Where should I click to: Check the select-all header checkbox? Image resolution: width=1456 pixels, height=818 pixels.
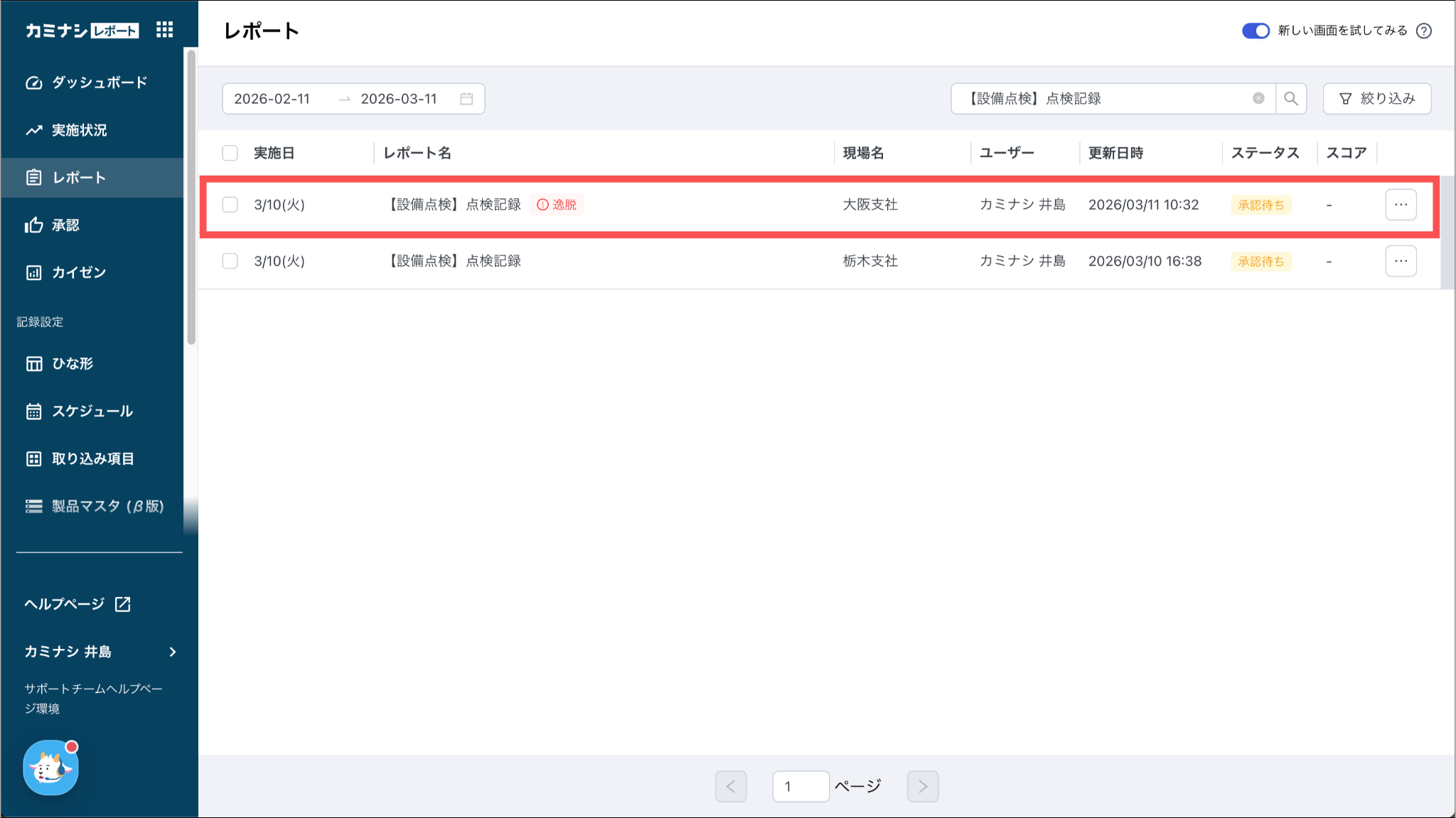tap(230, 153)
